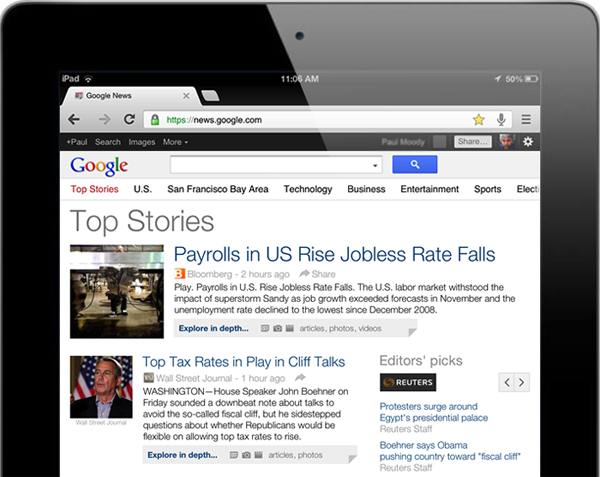Click the Paul Moody profile picture
Viewport: 600px width, 477px height.
click(507, 142)
